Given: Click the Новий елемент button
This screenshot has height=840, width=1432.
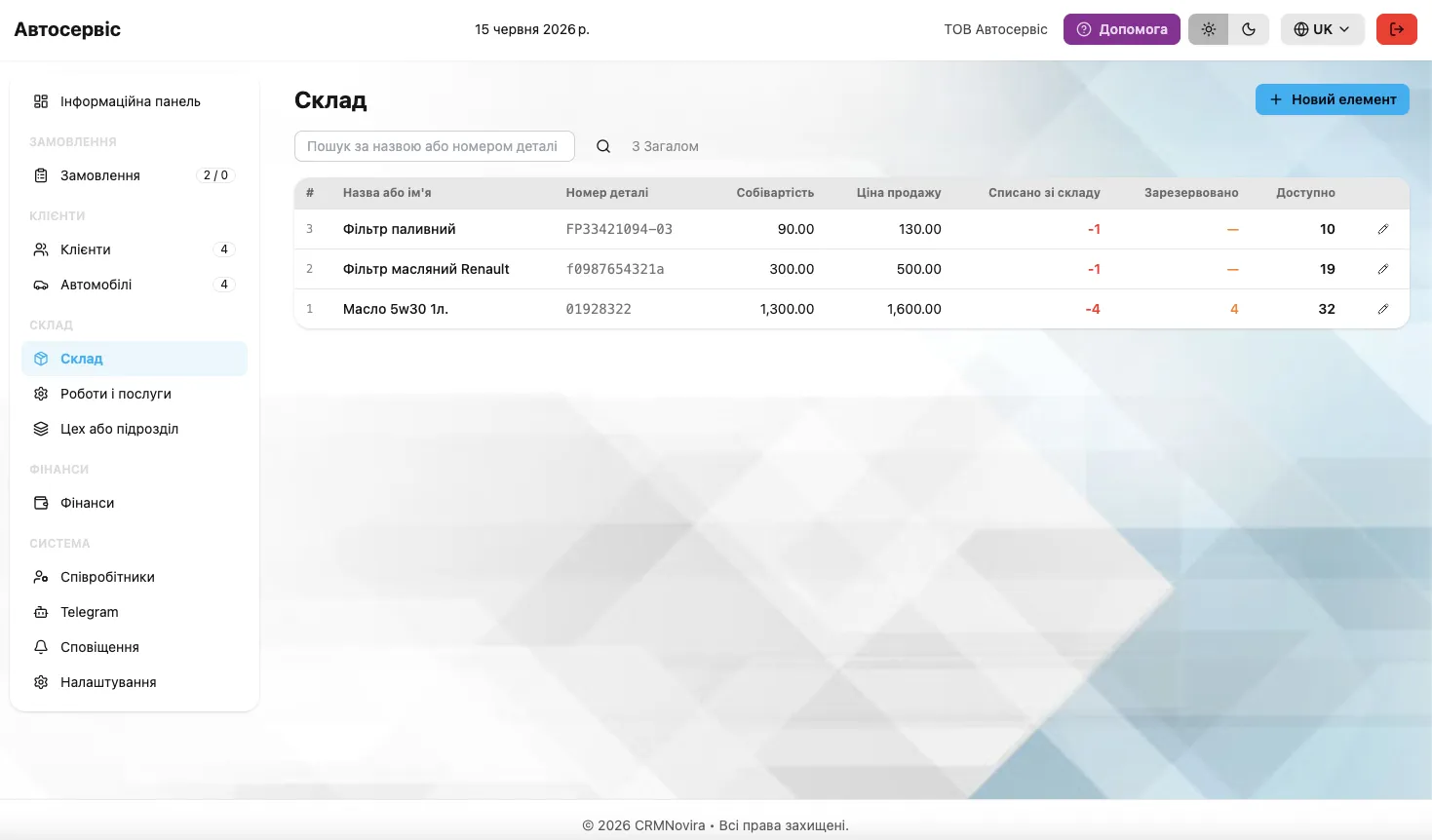Looking at the screenshot, I should click(x=1332, y=99).
